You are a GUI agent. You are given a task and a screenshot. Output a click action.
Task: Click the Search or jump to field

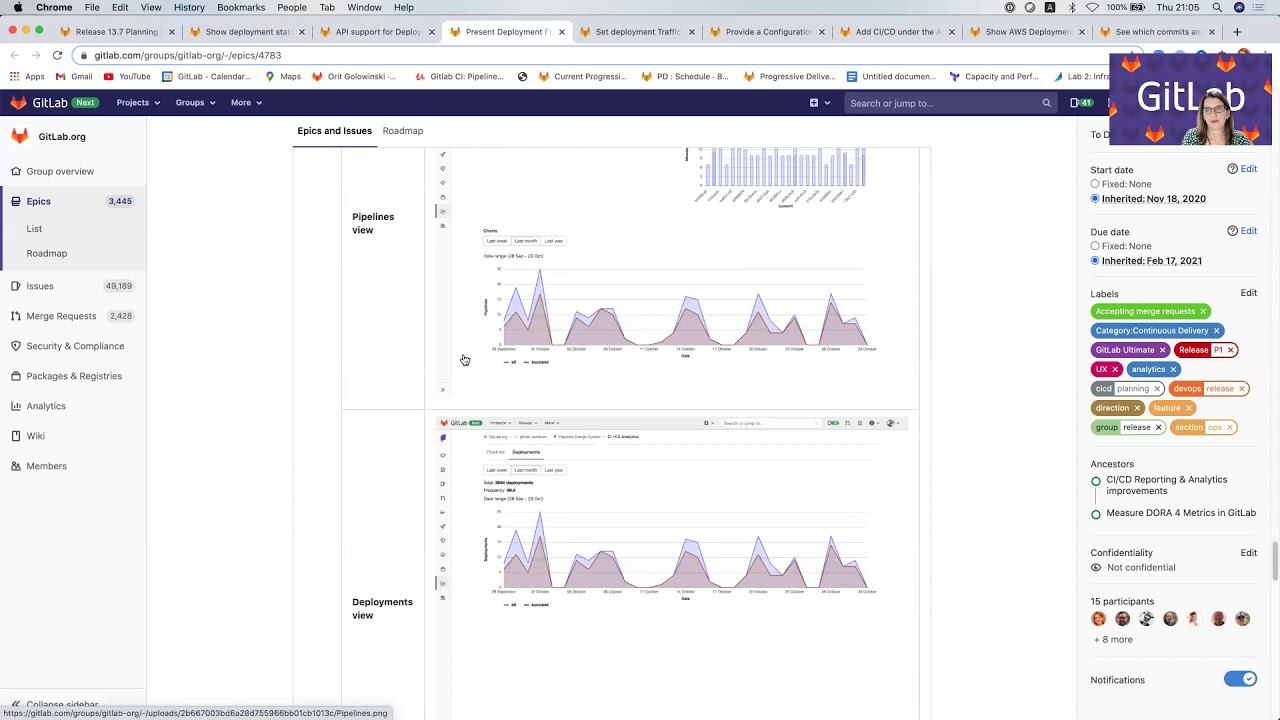click(x=950, y=103)
